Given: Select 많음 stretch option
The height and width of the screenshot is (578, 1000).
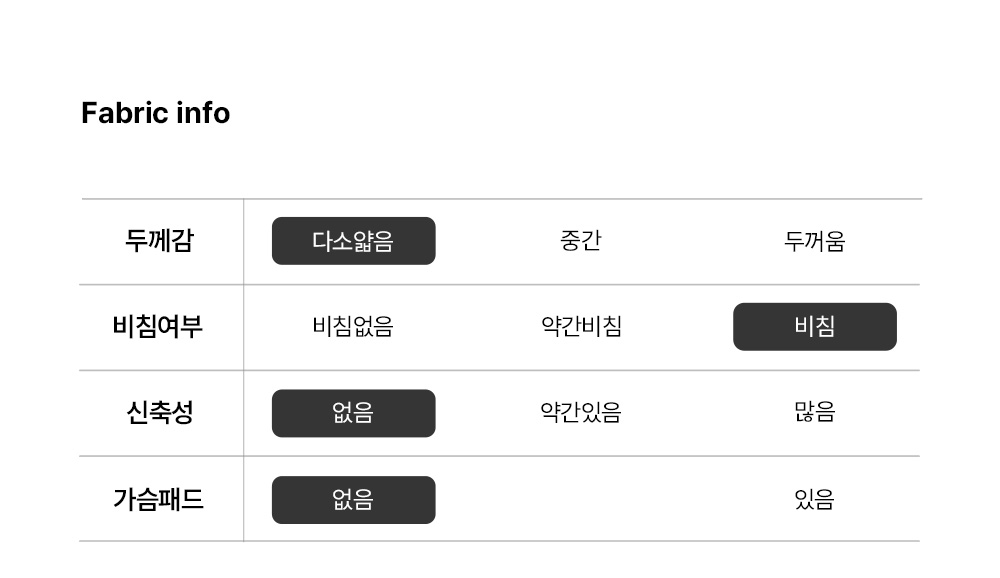Looking at the screenshot, I should (814, 413).
